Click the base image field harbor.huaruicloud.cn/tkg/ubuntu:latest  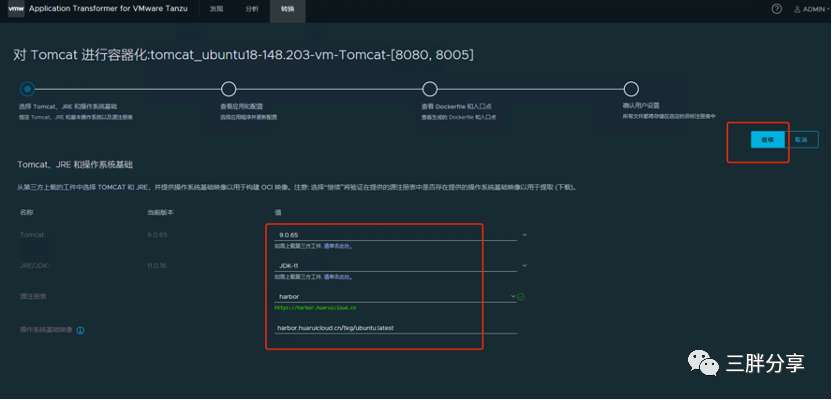pyautogui.click(x=395, y=328)
